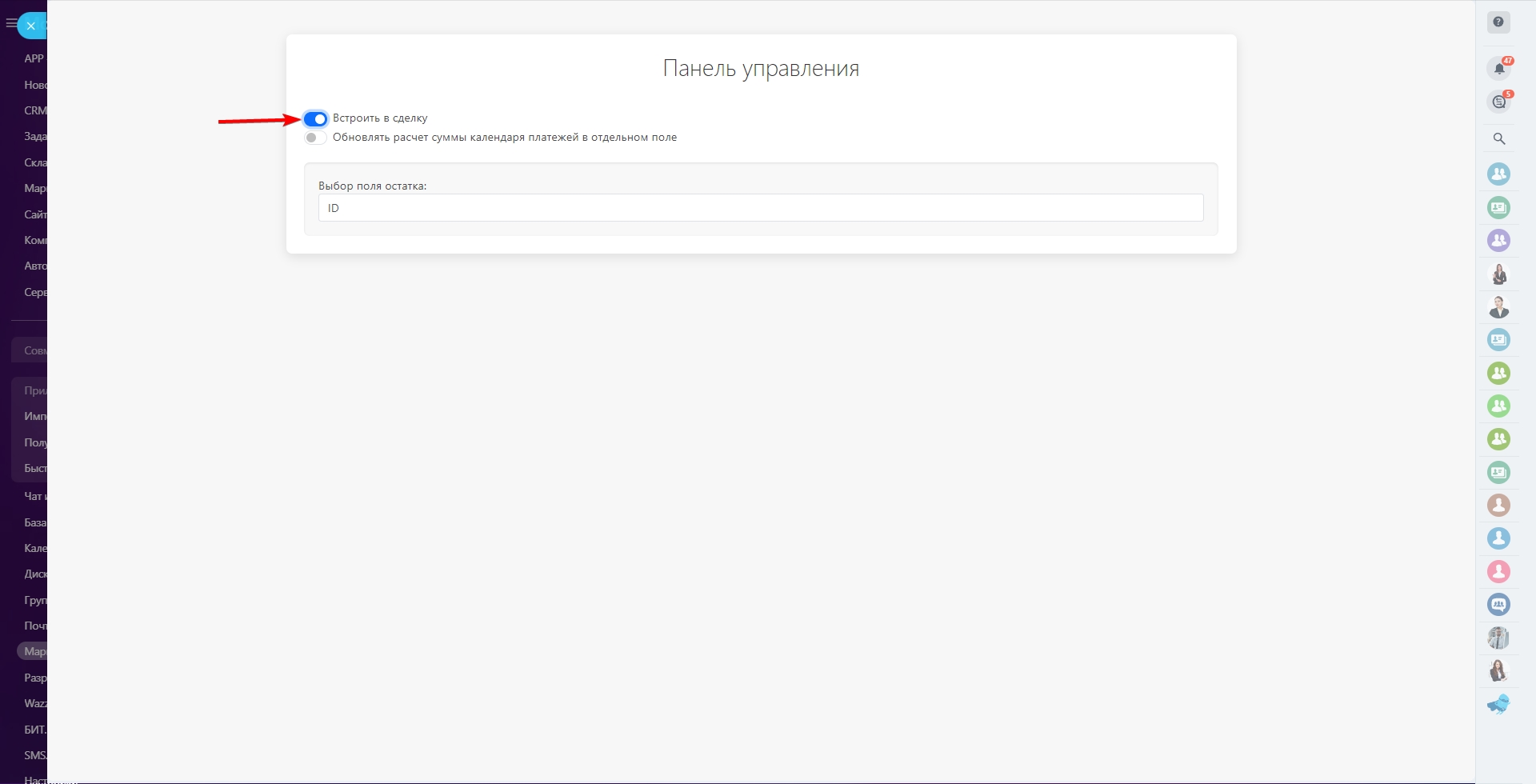This screenshot has height=784, width=1536.
Task: Click the "Выбор поля остатка:" label
Action: pyautogui.click(x=373, y=186)
